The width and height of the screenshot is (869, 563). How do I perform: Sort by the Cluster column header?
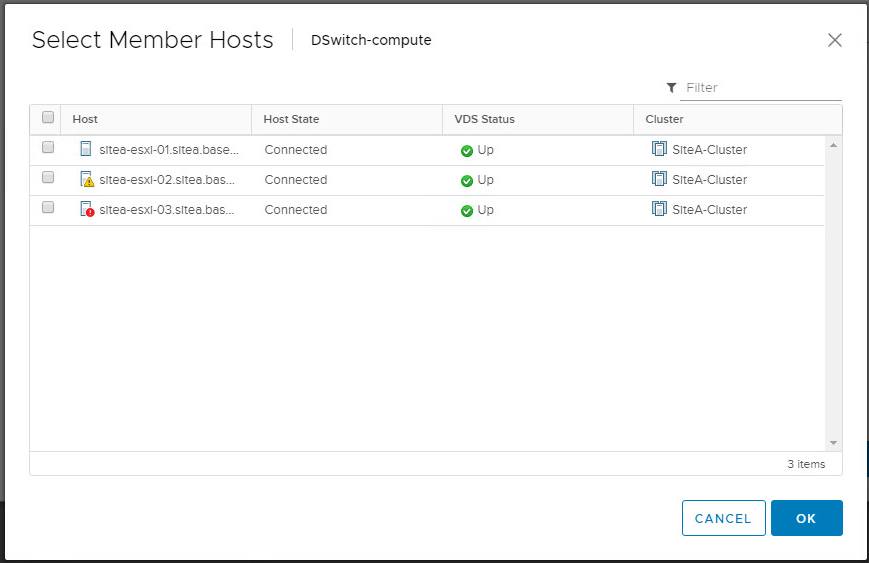point(664,119)
